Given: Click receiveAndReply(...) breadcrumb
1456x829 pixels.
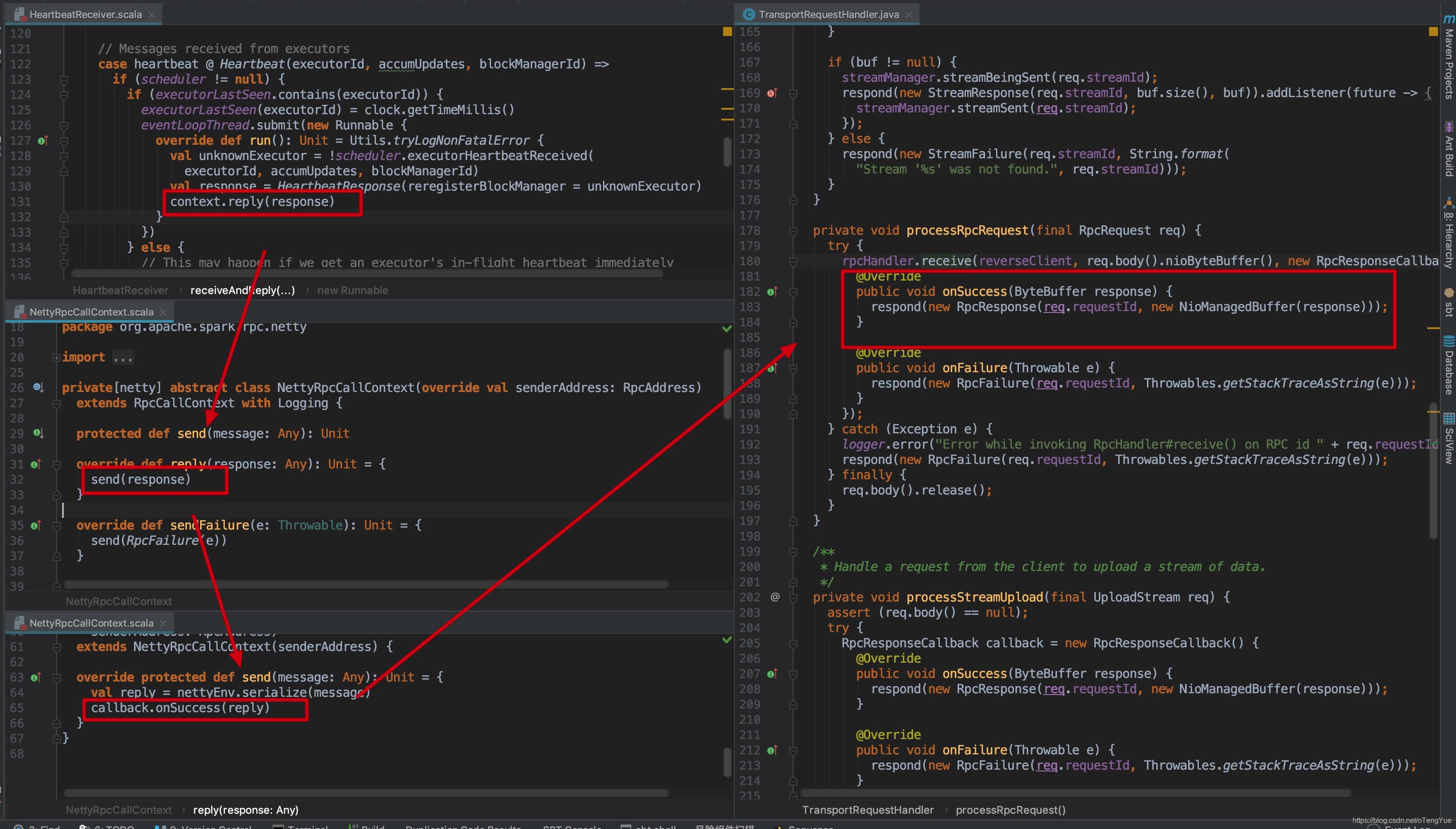Looking at the screenshot, I should [242, 290].
